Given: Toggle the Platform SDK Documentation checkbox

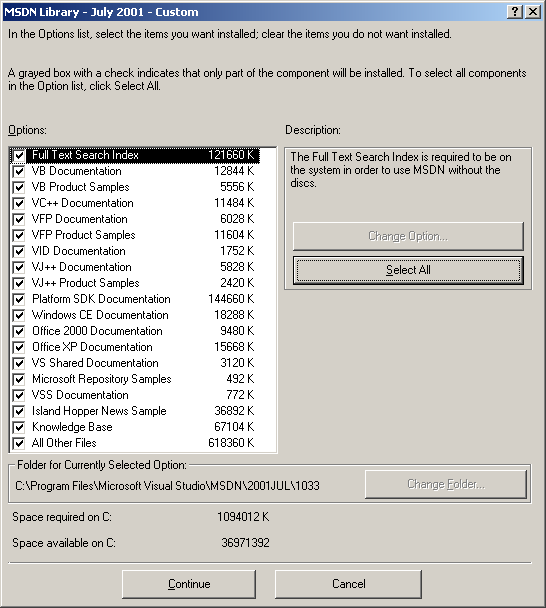Looking at the screenshot, I should pos(19,299).
